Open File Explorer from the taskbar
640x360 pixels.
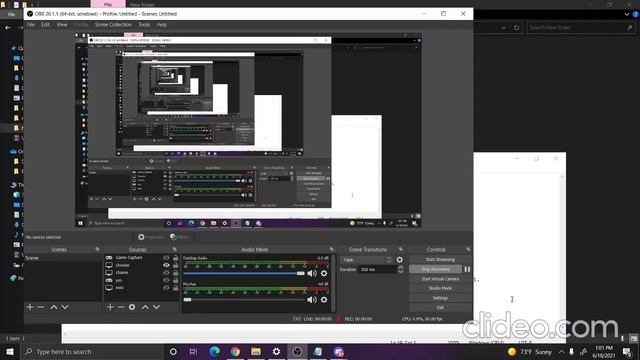pyautogui.click(x=256, y=351)
